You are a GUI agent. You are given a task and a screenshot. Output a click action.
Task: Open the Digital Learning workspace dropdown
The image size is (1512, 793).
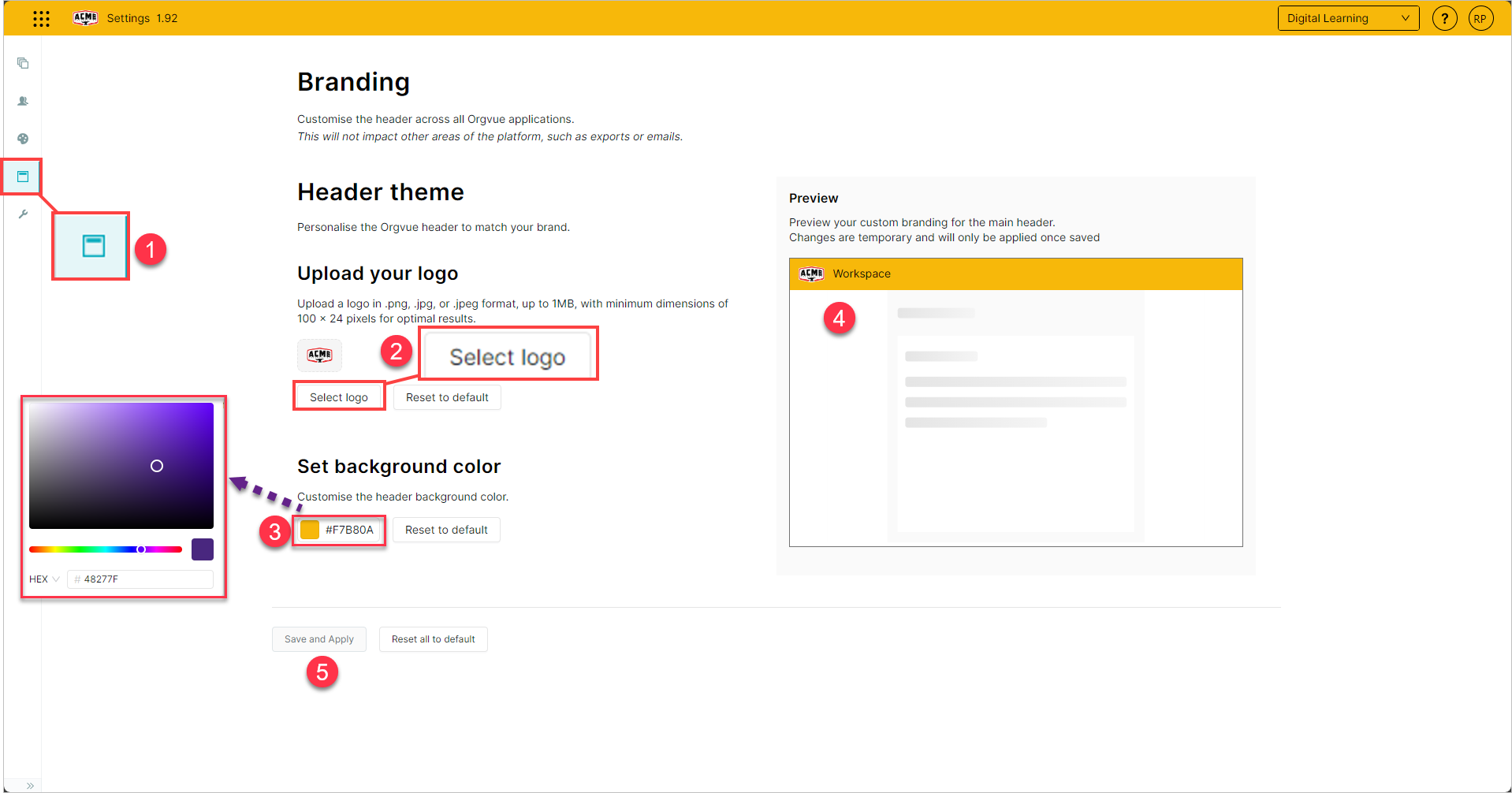click(x=1348, y=18)
